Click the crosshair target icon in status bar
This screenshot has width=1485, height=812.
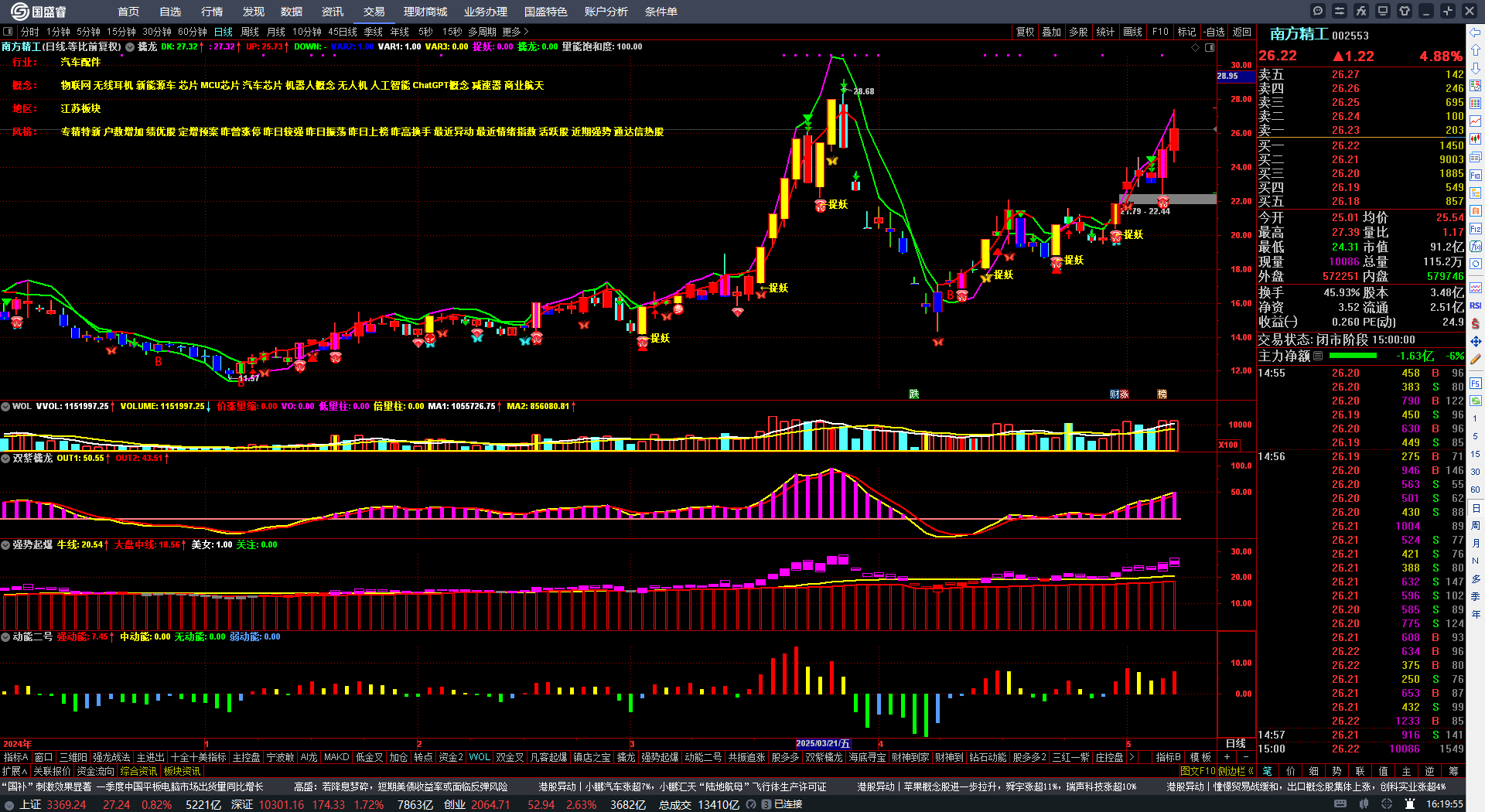1387,804
